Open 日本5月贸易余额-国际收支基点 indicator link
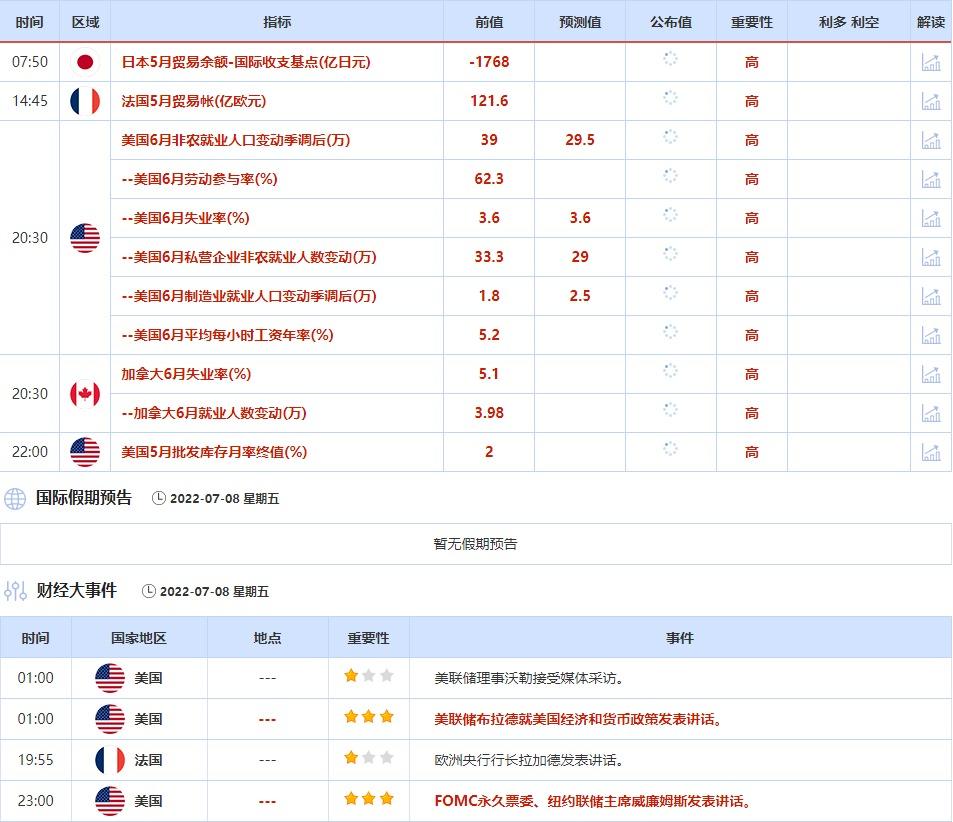This screenshot has width=953, height=822. click(x=246, y=62)
